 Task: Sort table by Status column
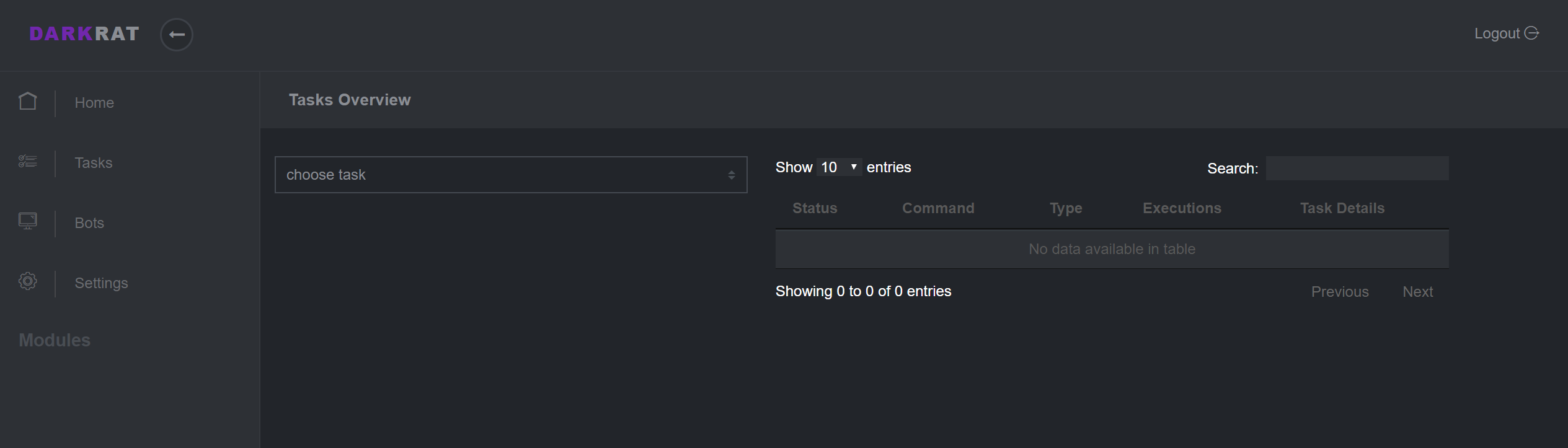point(815,208)
